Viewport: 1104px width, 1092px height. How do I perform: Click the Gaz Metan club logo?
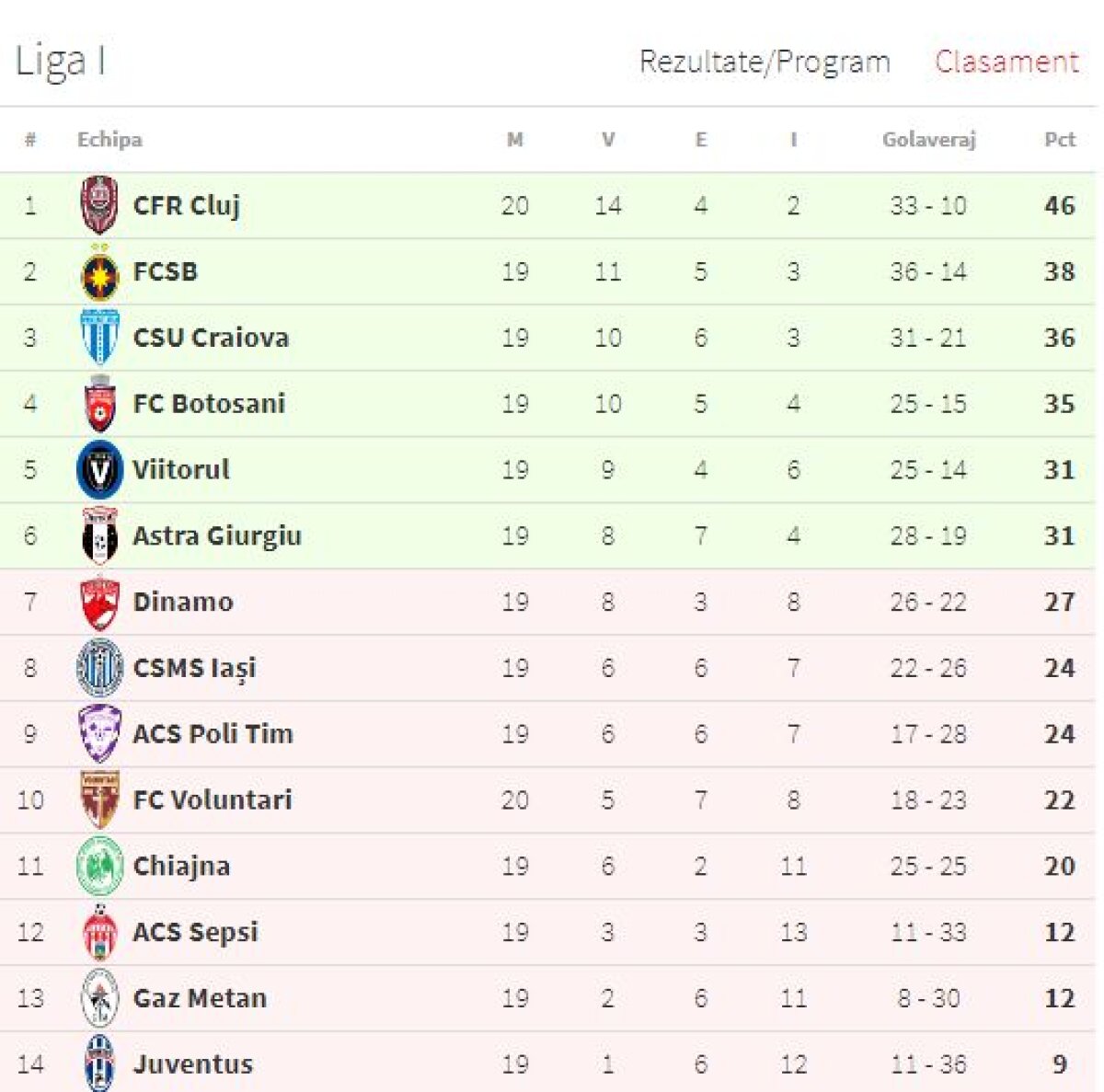(x=99, y=996)
